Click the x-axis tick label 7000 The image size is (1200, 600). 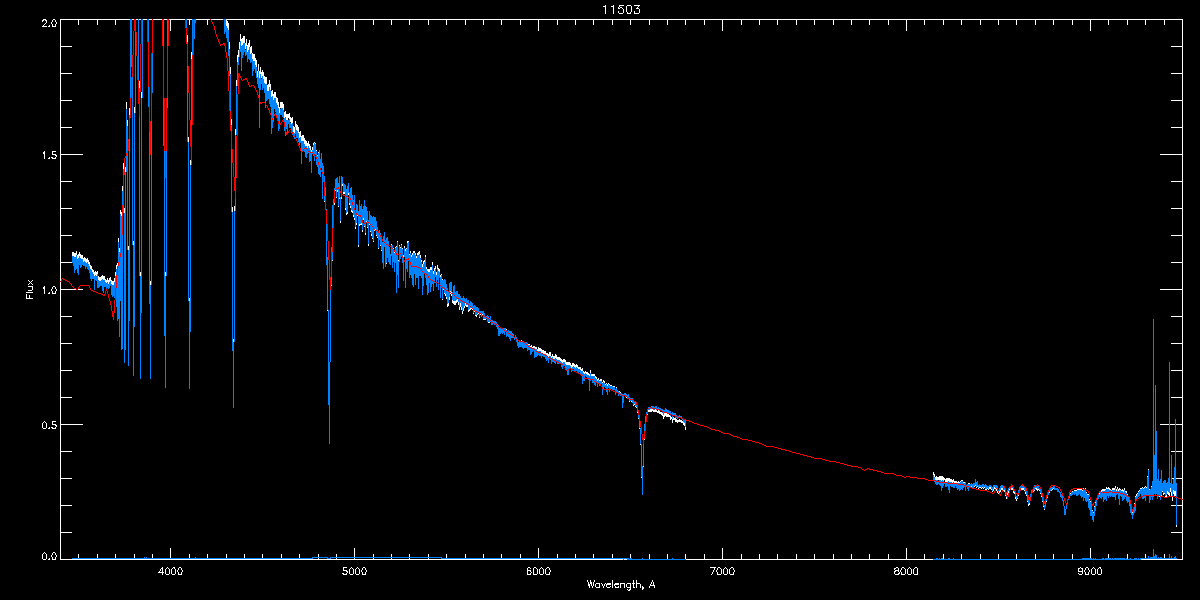722,572
